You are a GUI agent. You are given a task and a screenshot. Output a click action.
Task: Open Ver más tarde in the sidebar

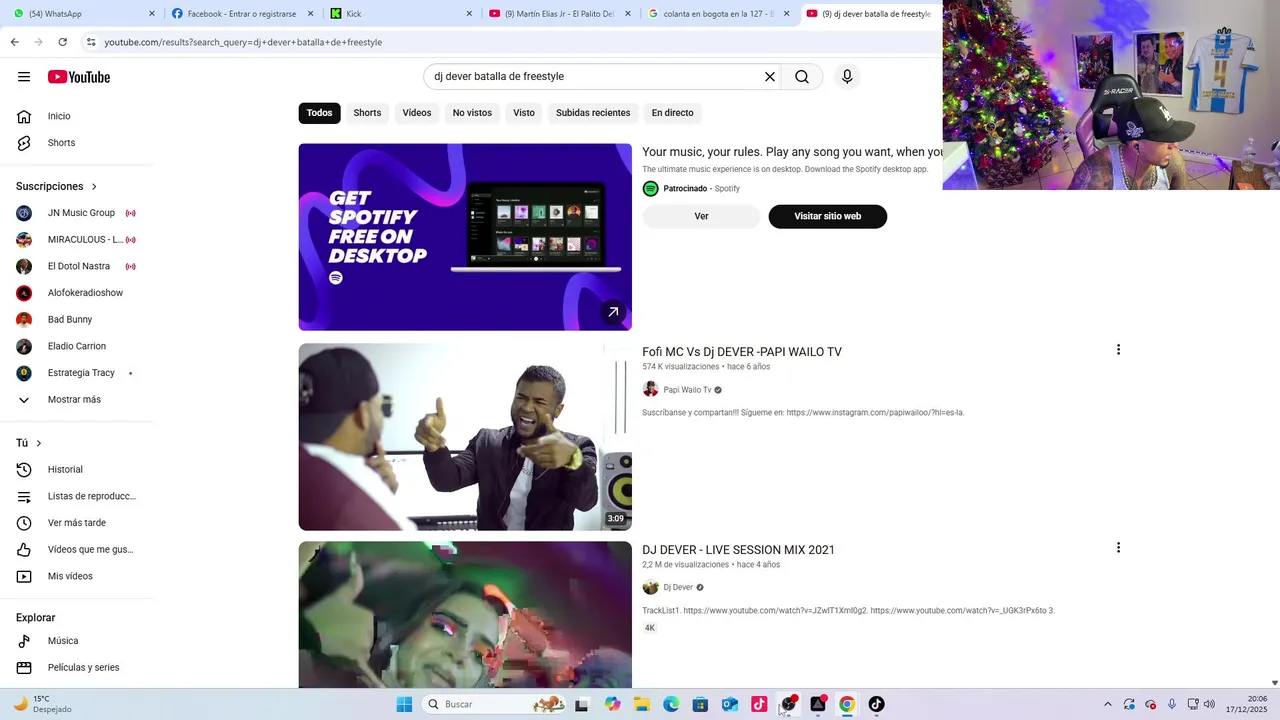pyautogui.click(x=78, y=523)
